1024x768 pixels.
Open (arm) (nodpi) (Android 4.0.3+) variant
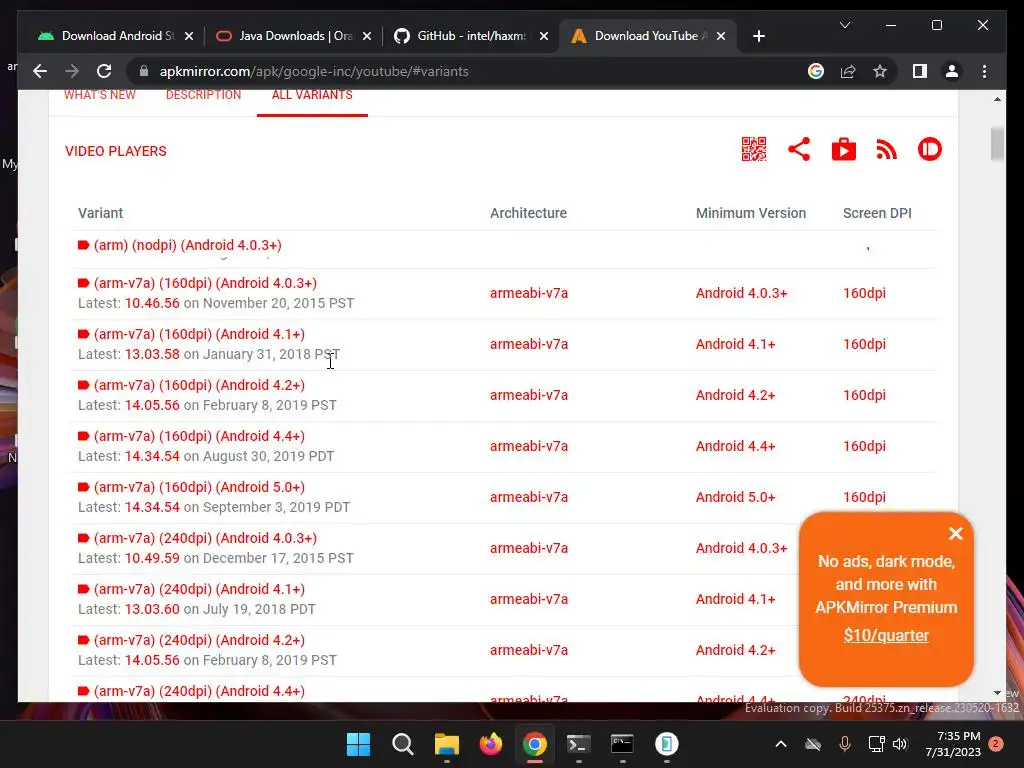click(x=187, y=246)
